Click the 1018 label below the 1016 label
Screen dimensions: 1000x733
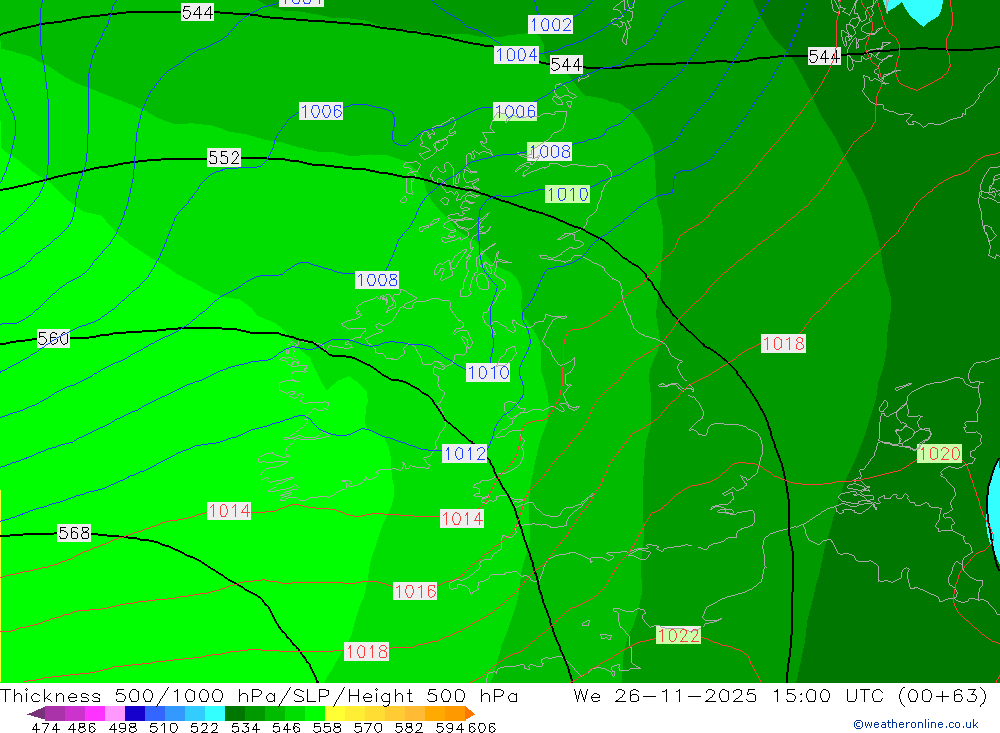[367, 652]
